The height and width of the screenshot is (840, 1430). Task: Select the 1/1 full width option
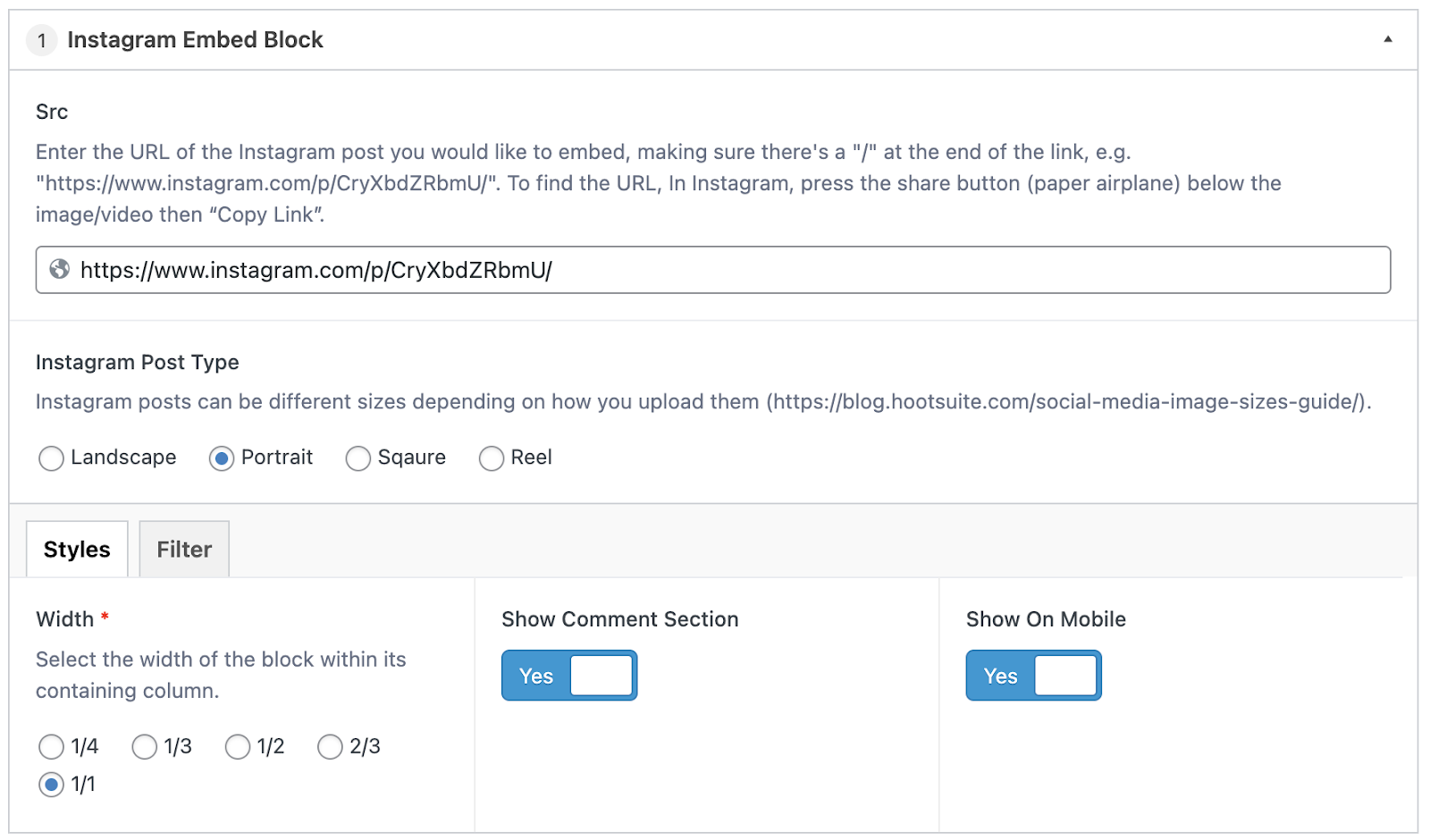pos(52,785)
